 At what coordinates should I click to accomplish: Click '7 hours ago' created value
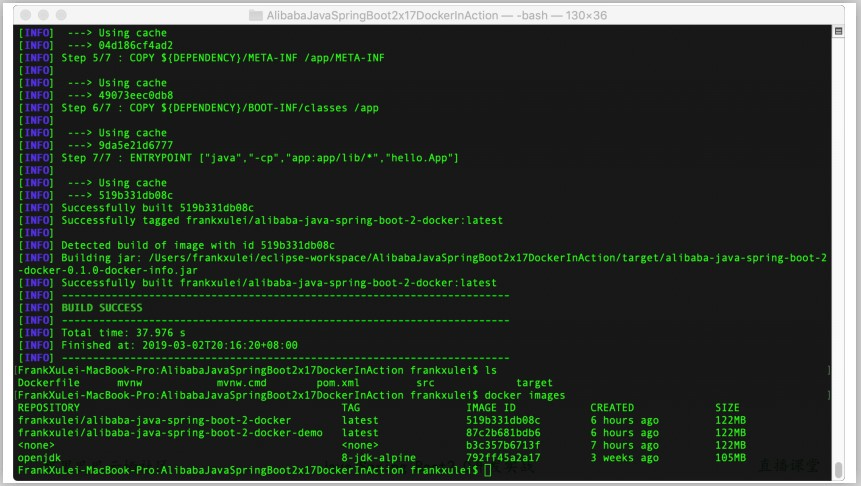tap(624, 445)
